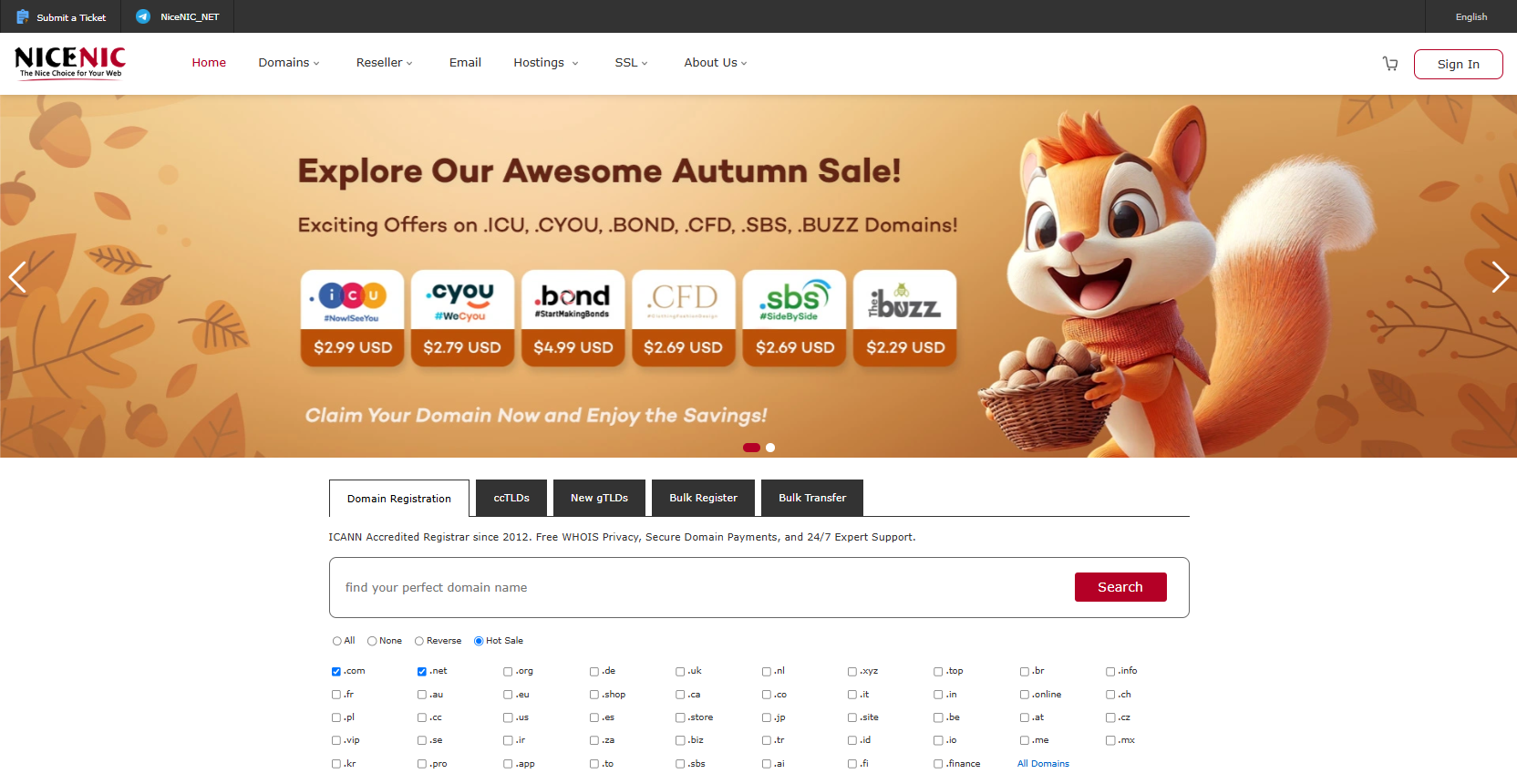The width and height of the screenshot is (1517, 784).
Task: Check the .uk checkbox
Action: tap(680, 672)
